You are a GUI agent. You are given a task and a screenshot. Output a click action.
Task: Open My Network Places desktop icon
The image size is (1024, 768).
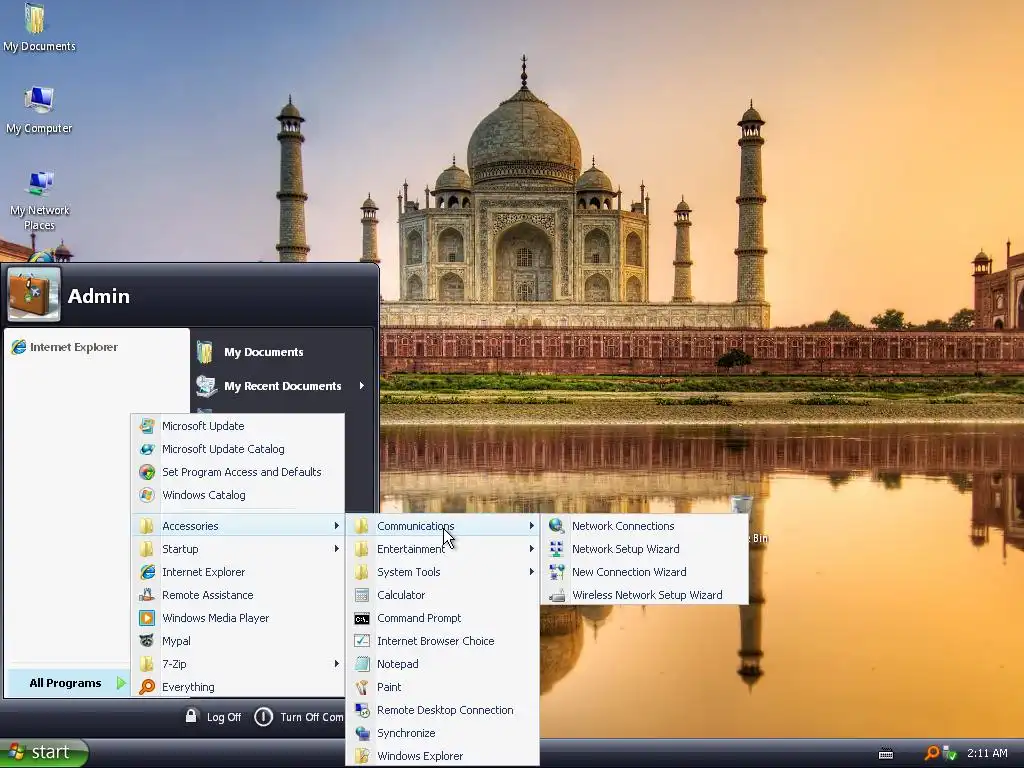coord(39,201)
